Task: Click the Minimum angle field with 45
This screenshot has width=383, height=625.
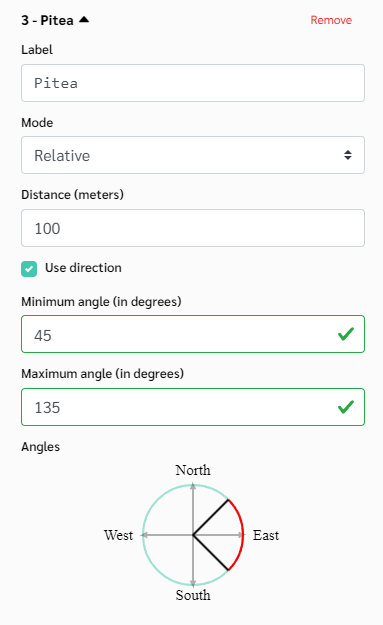Action: coord(193,334)
